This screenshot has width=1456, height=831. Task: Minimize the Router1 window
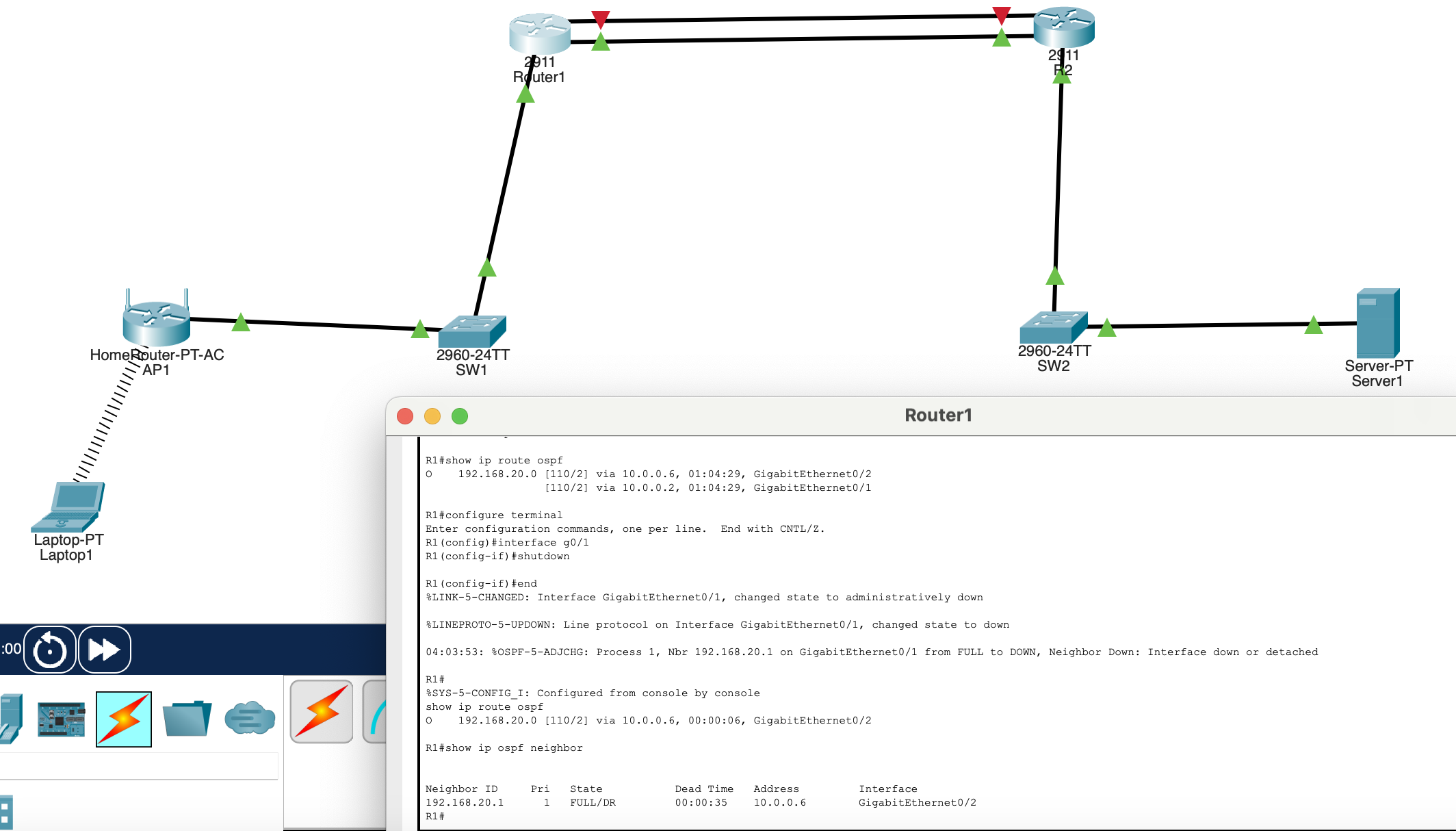click(x=432, y=416)
